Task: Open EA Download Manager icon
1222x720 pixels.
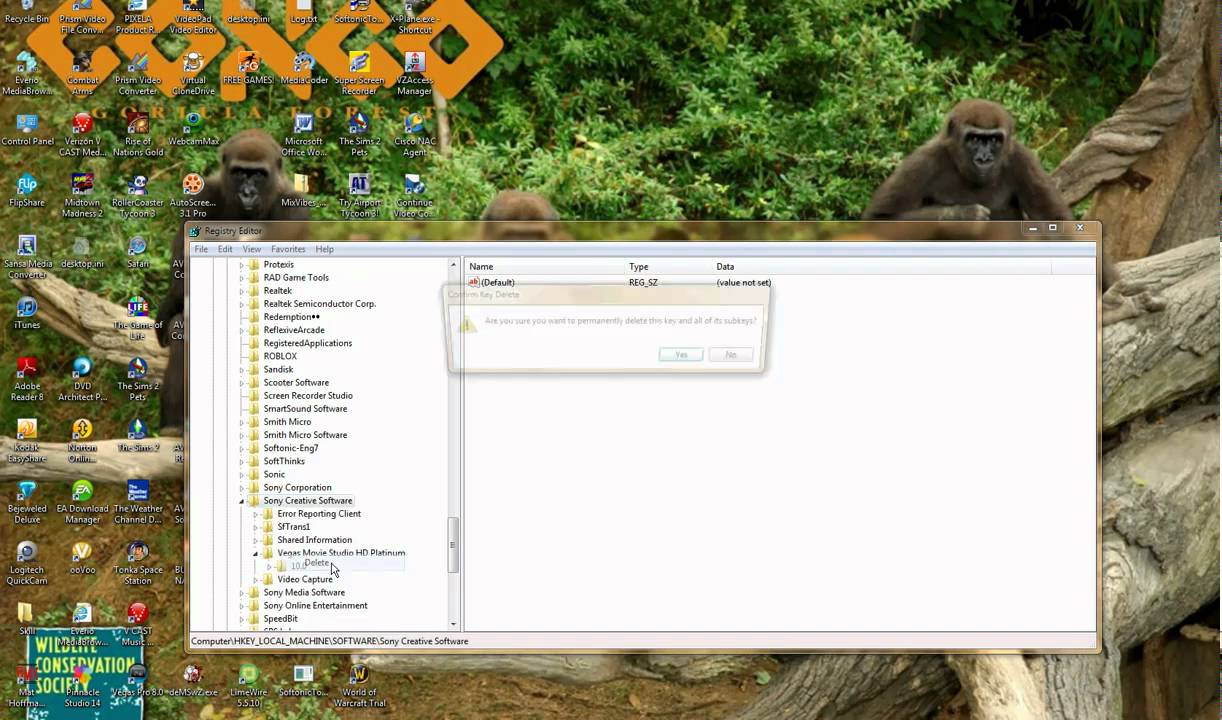Action: [x=82, y=501]
